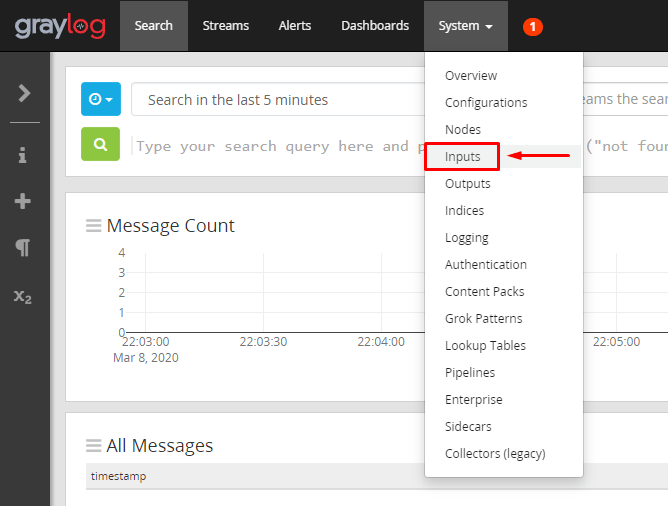668x506 pixels.
Task: Choose Pipelines in the System menu
Action: tap(470, 373)
